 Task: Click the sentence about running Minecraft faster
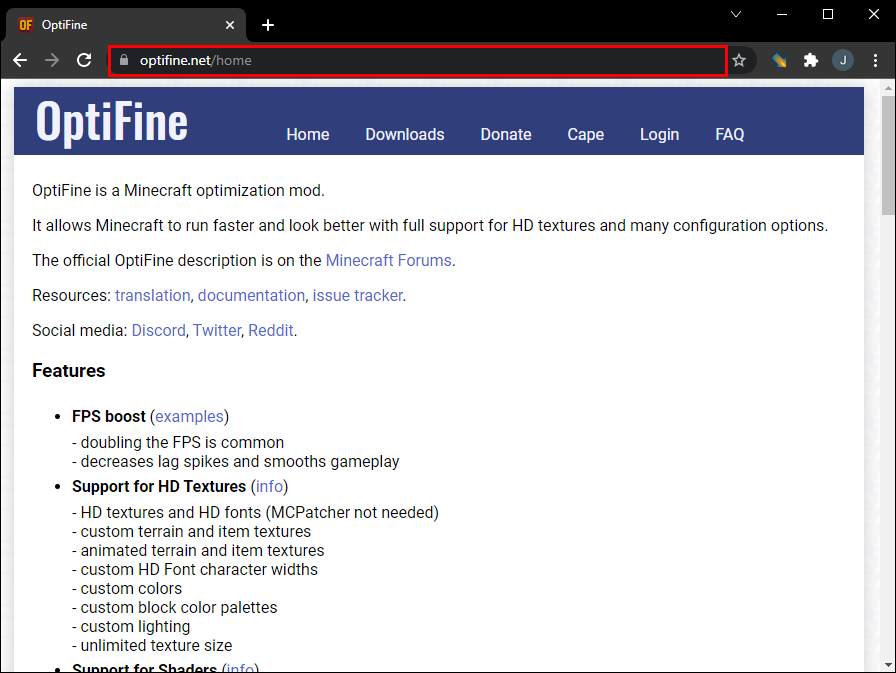click(x=430, y=226)
